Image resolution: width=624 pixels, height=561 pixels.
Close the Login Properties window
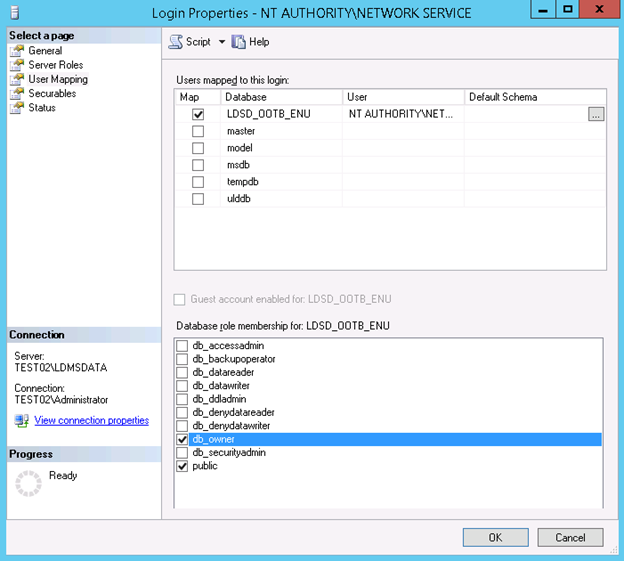(x=600, y=10)
